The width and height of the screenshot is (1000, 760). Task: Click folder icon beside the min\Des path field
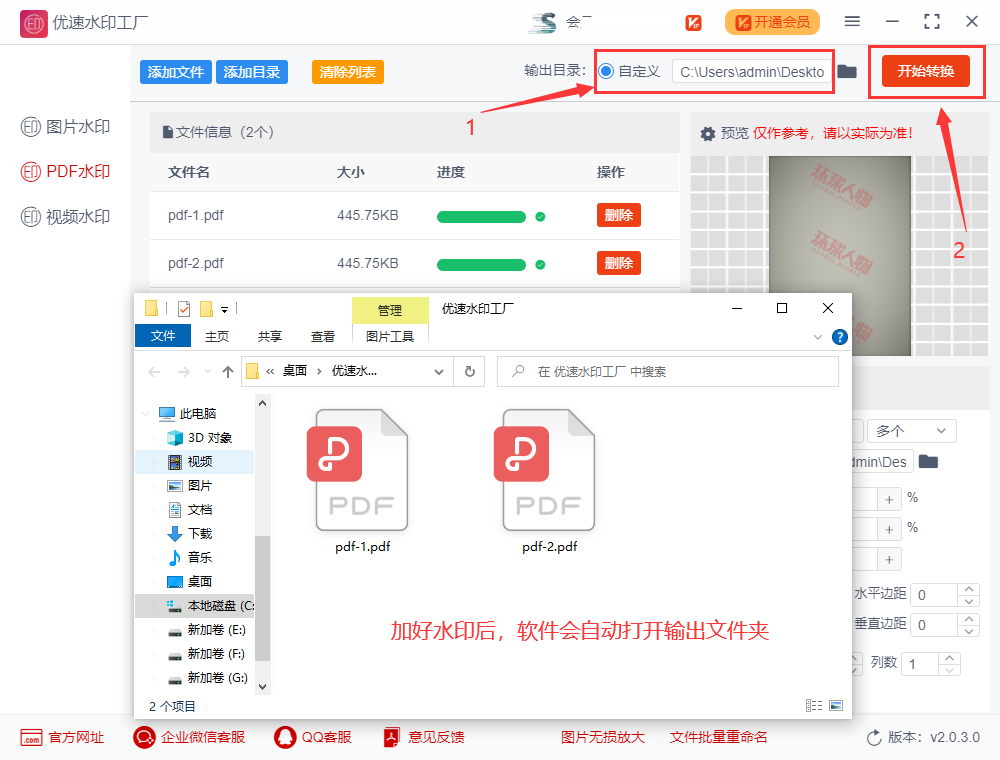pos(928,462)
